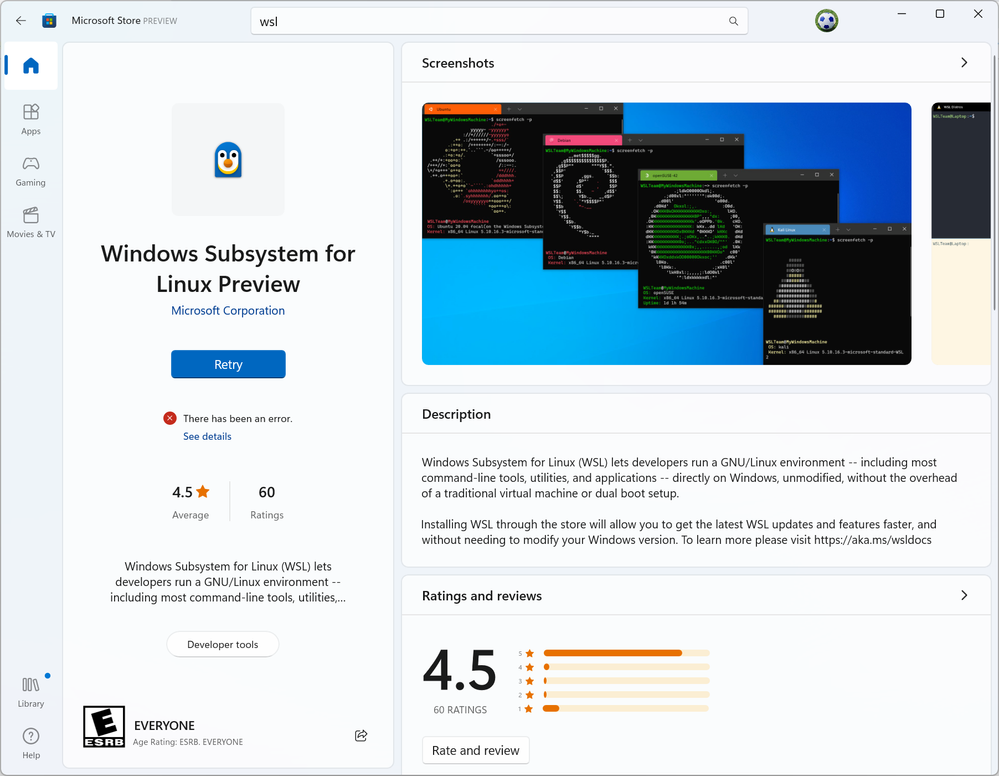Open the first WSL terminals screenshot
This screenshot has width=999, height=776.
666,234
